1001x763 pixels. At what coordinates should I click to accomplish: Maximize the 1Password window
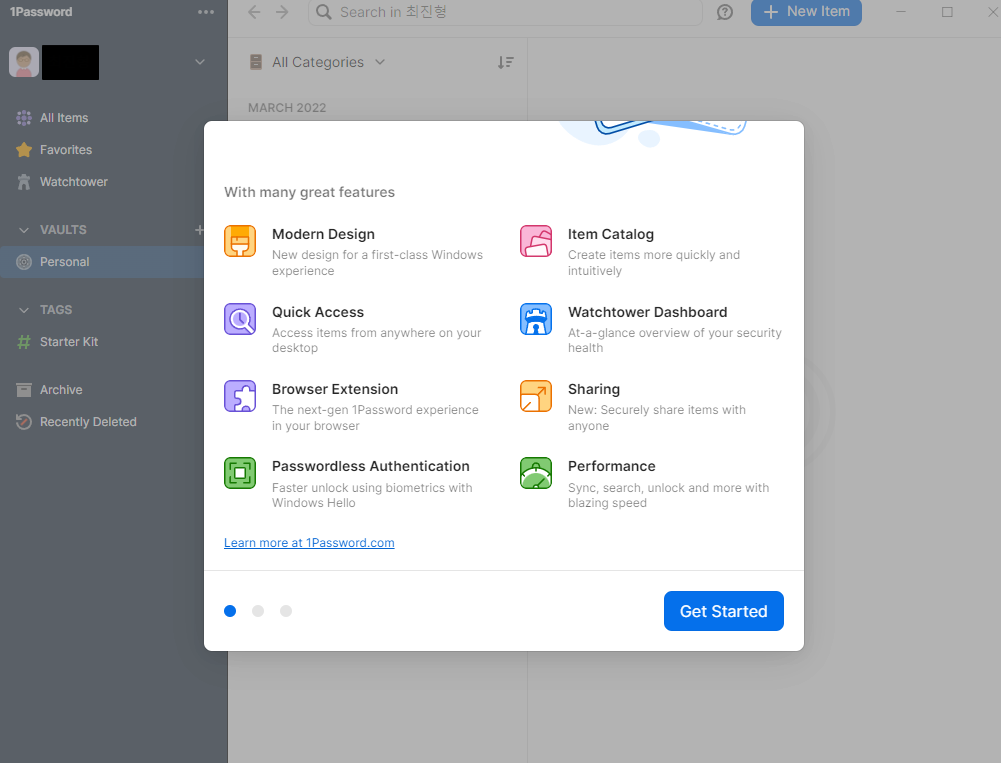pos(947,12)
